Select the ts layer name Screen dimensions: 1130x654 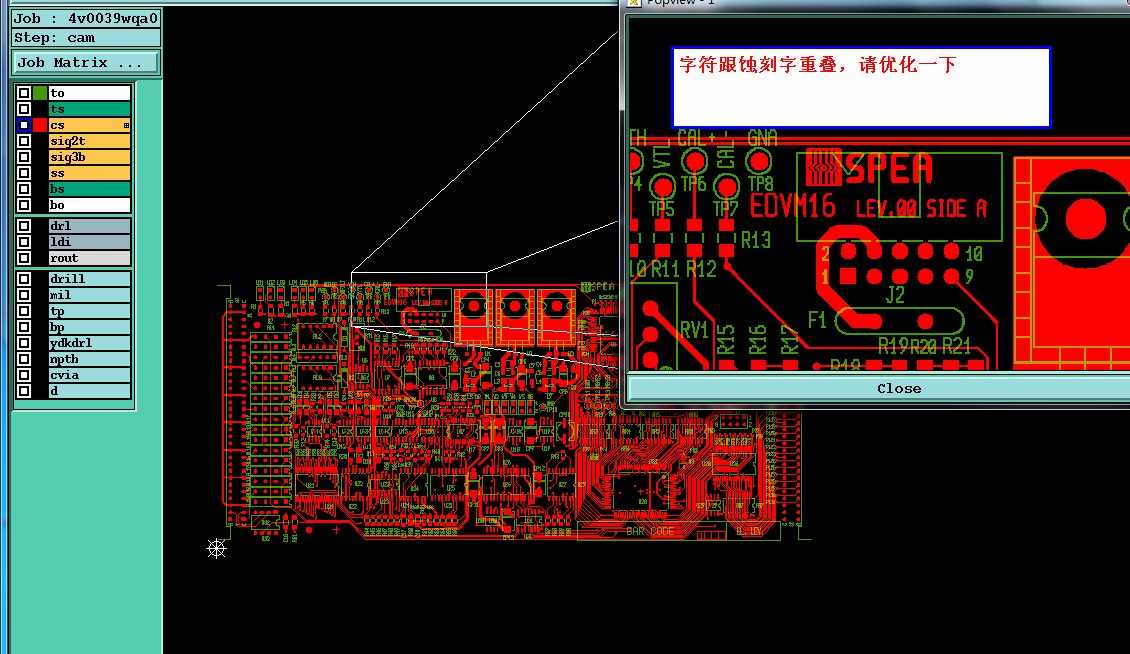coord(89,109)
